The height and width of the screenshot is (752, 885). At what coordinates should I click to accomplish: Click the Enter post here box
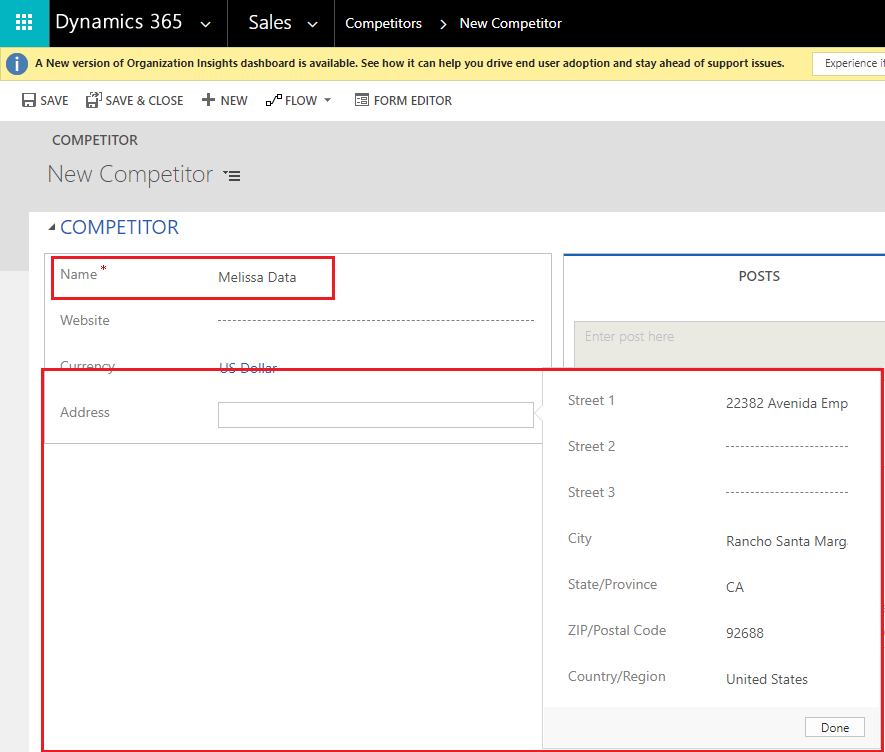pyautogui.click(x=729, y=344)
